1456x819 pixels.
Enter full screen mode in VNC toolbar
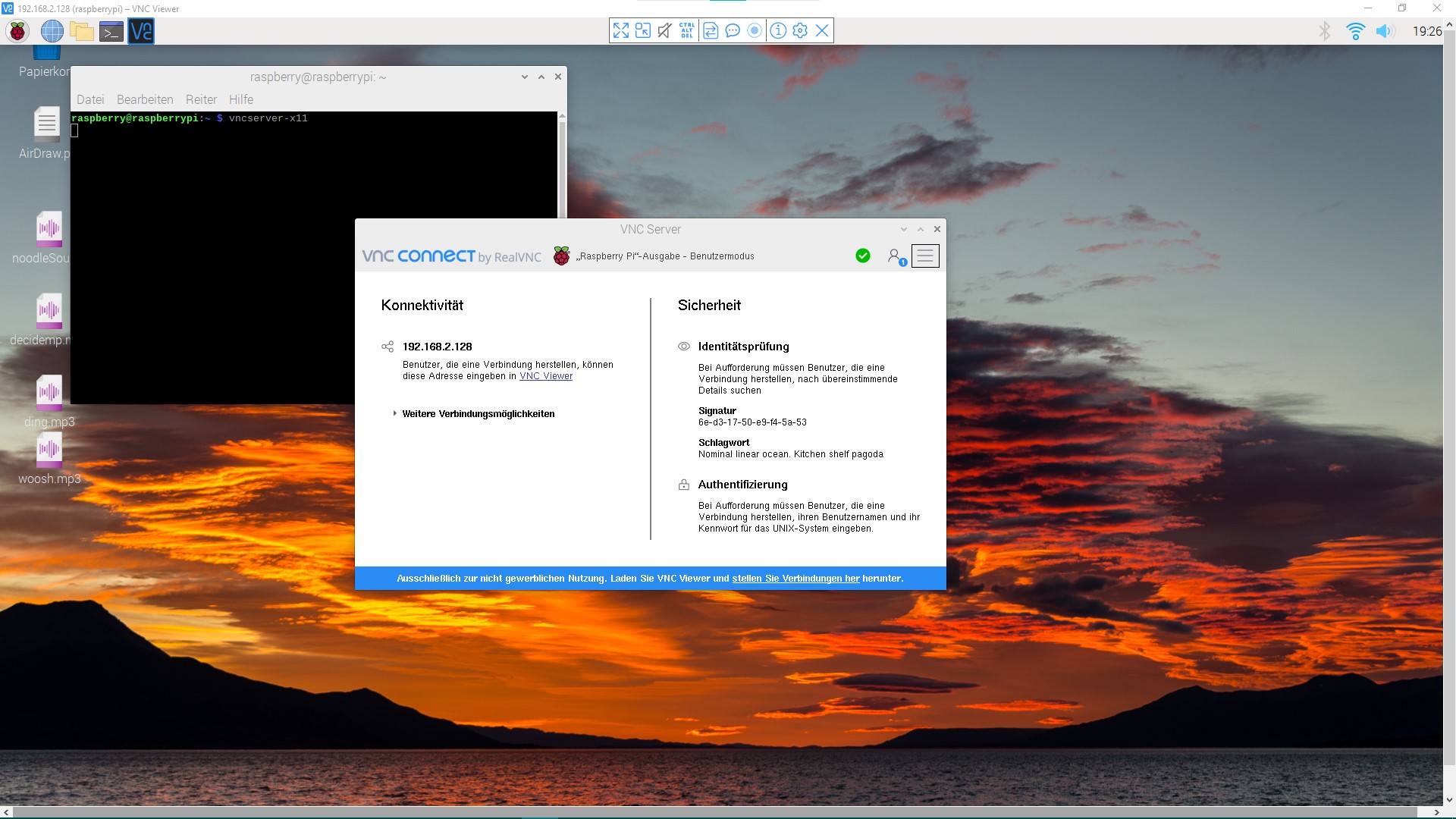pyautogui.click(x=620, y=30)
